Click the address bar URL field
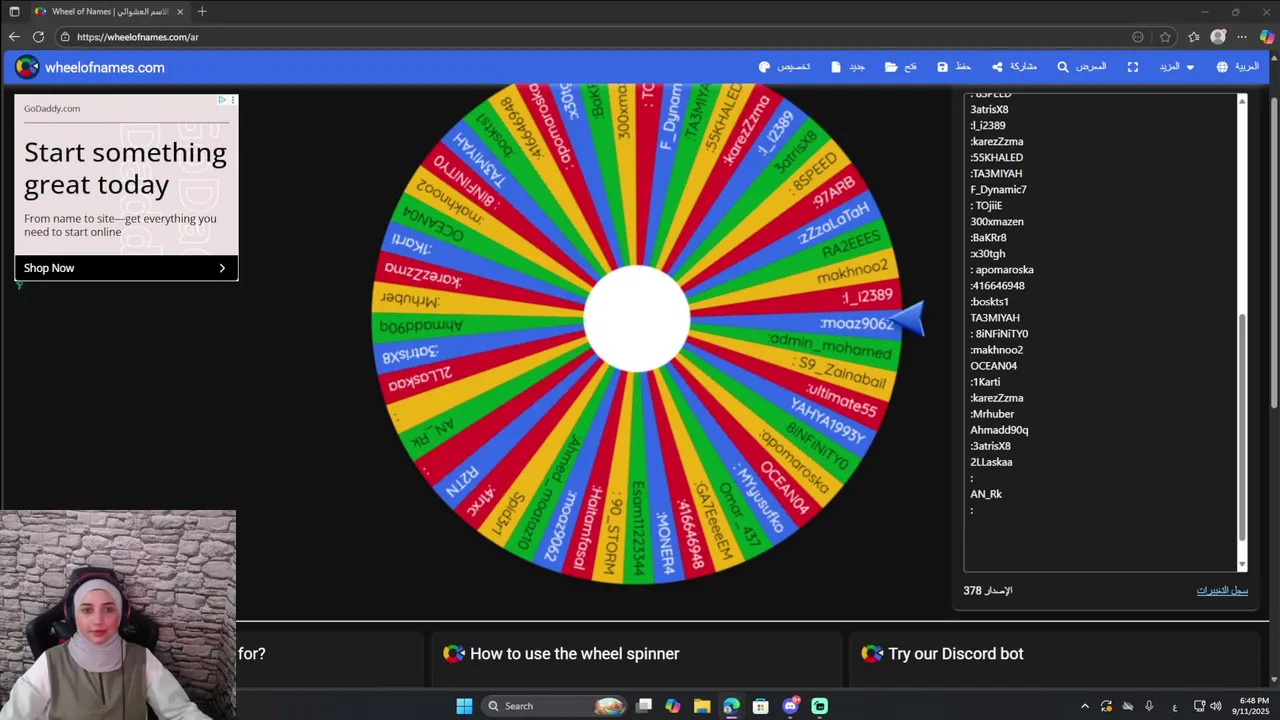The width and height of the screenshot is (1280, 720). click(x=600, y=37)
